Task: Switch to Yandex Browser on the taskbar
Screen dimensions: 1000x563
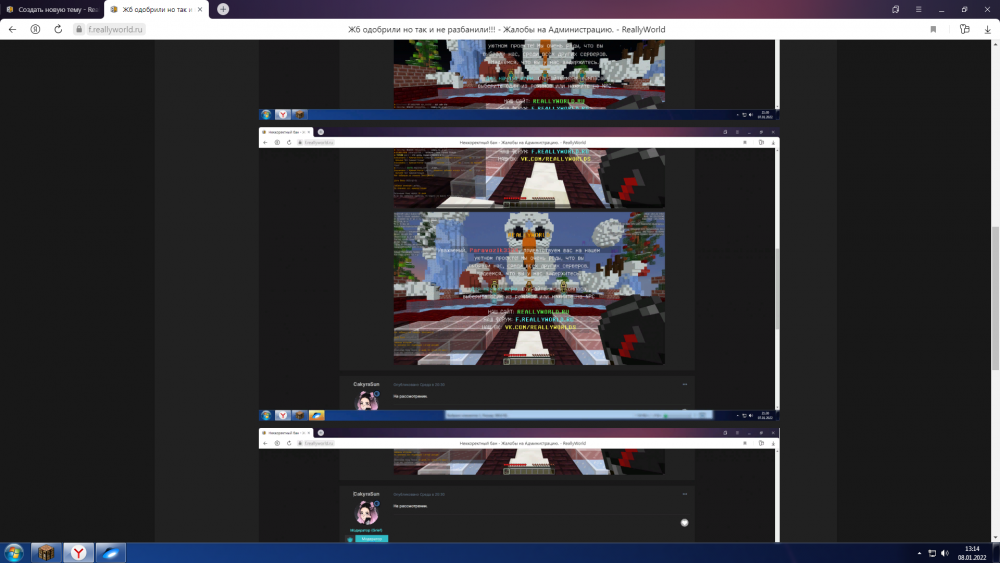Action: 78,552
